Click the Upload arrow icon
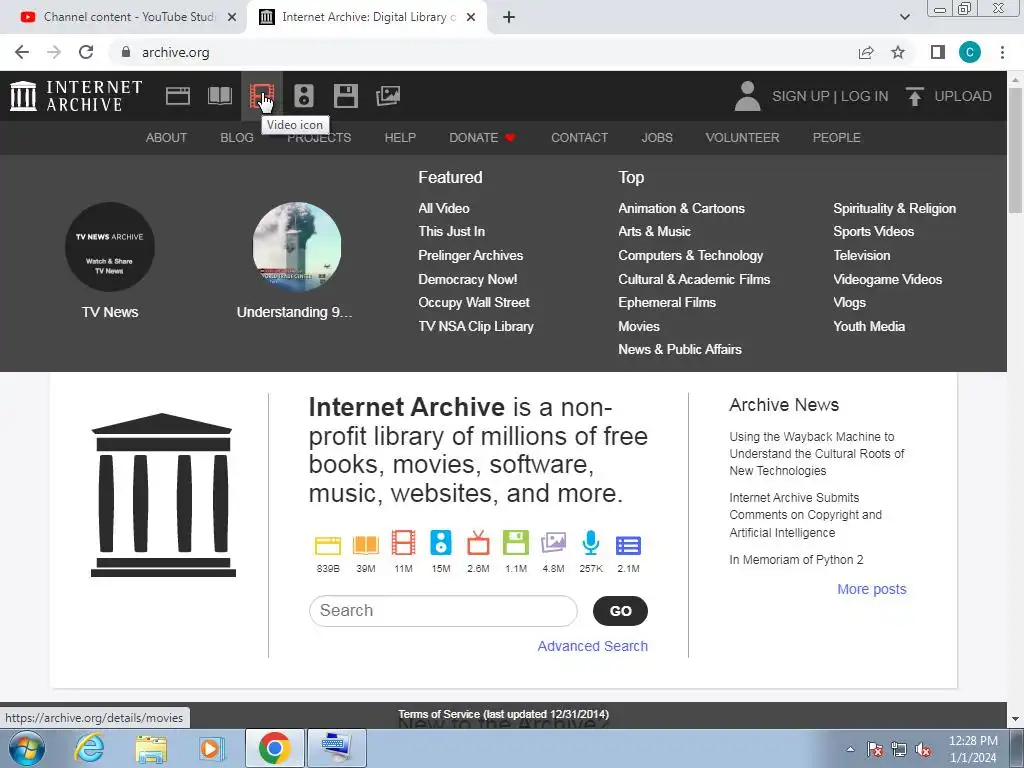Viewport: 1024px width, 768px height. (914, 96)
